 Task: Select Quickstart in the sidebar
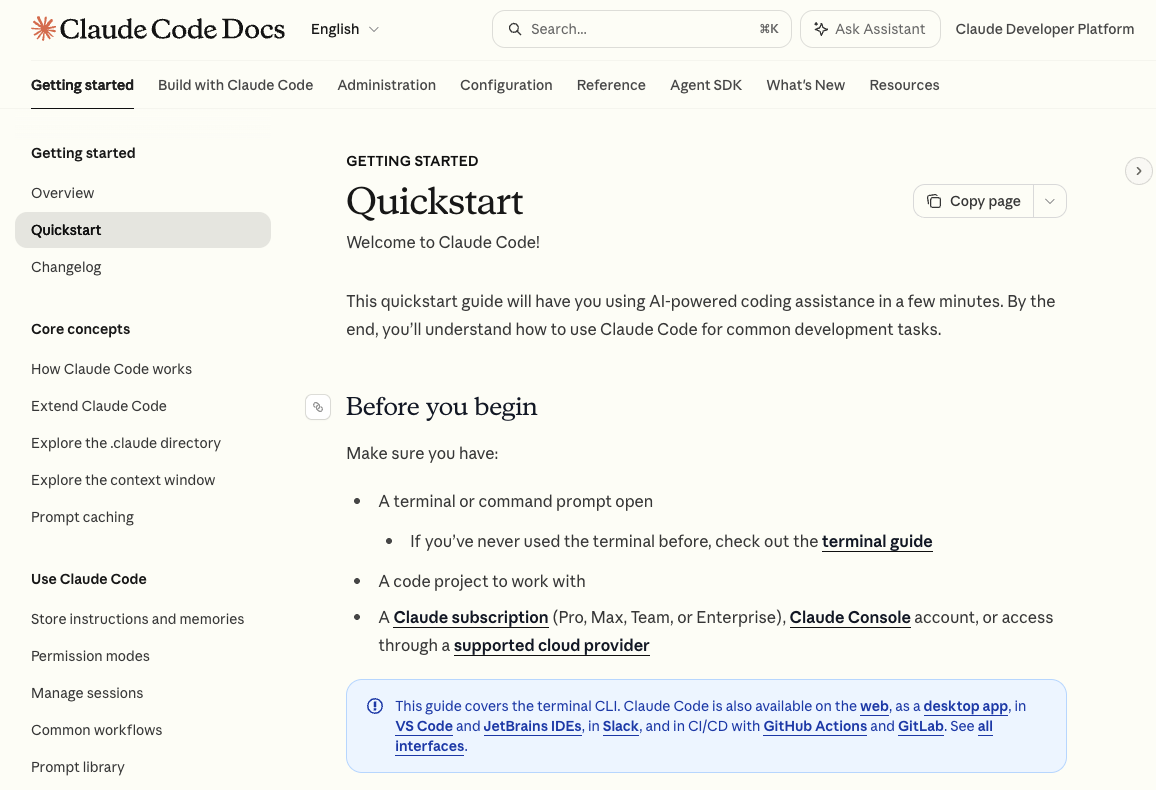tap(143, 230)
